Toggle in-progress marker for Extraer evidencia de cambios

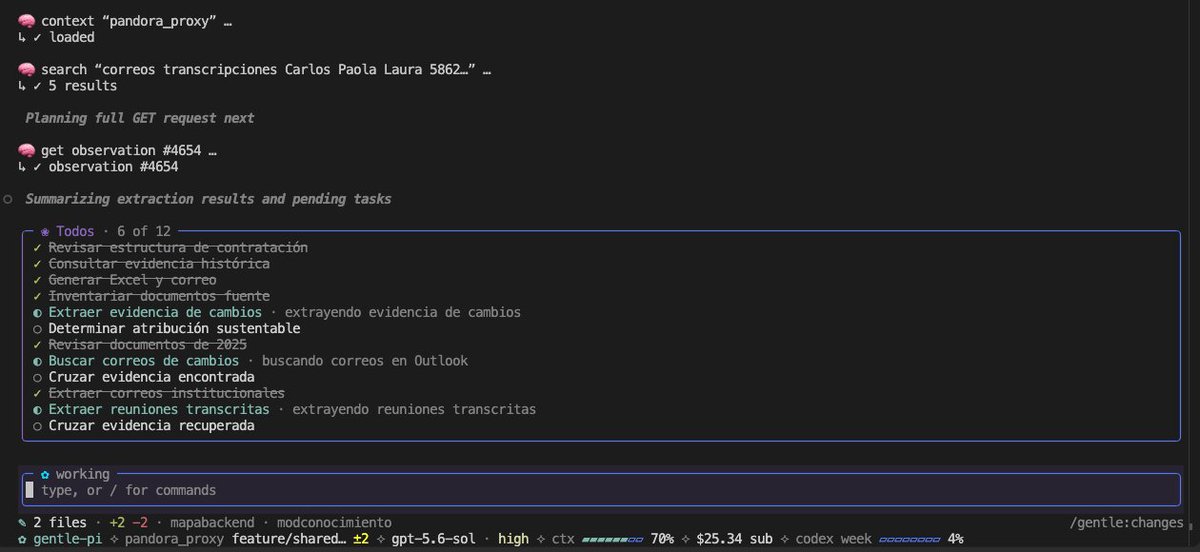pyautogui.click(x=37, y=312)
